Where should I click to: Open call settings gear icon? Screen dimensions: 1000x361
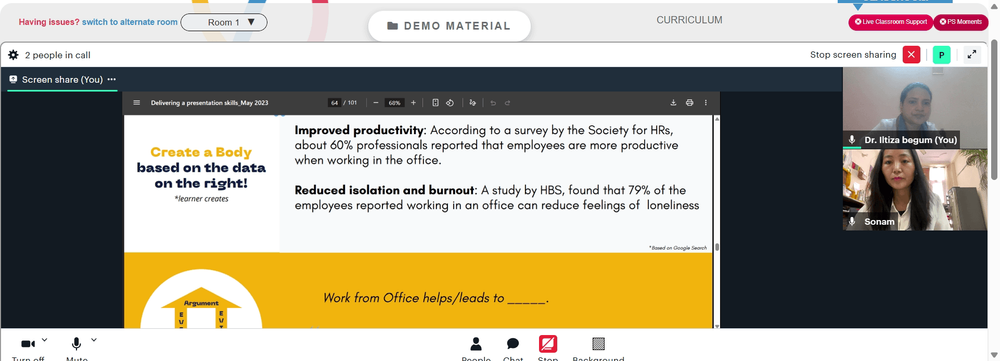[13, 55]
